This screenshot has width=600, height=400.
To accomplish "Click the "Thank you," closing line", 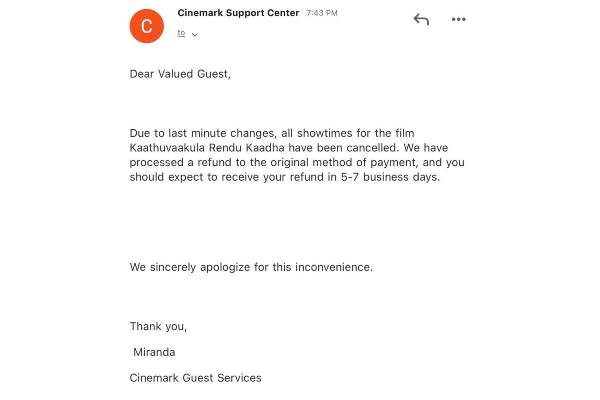I will [158, 326].
